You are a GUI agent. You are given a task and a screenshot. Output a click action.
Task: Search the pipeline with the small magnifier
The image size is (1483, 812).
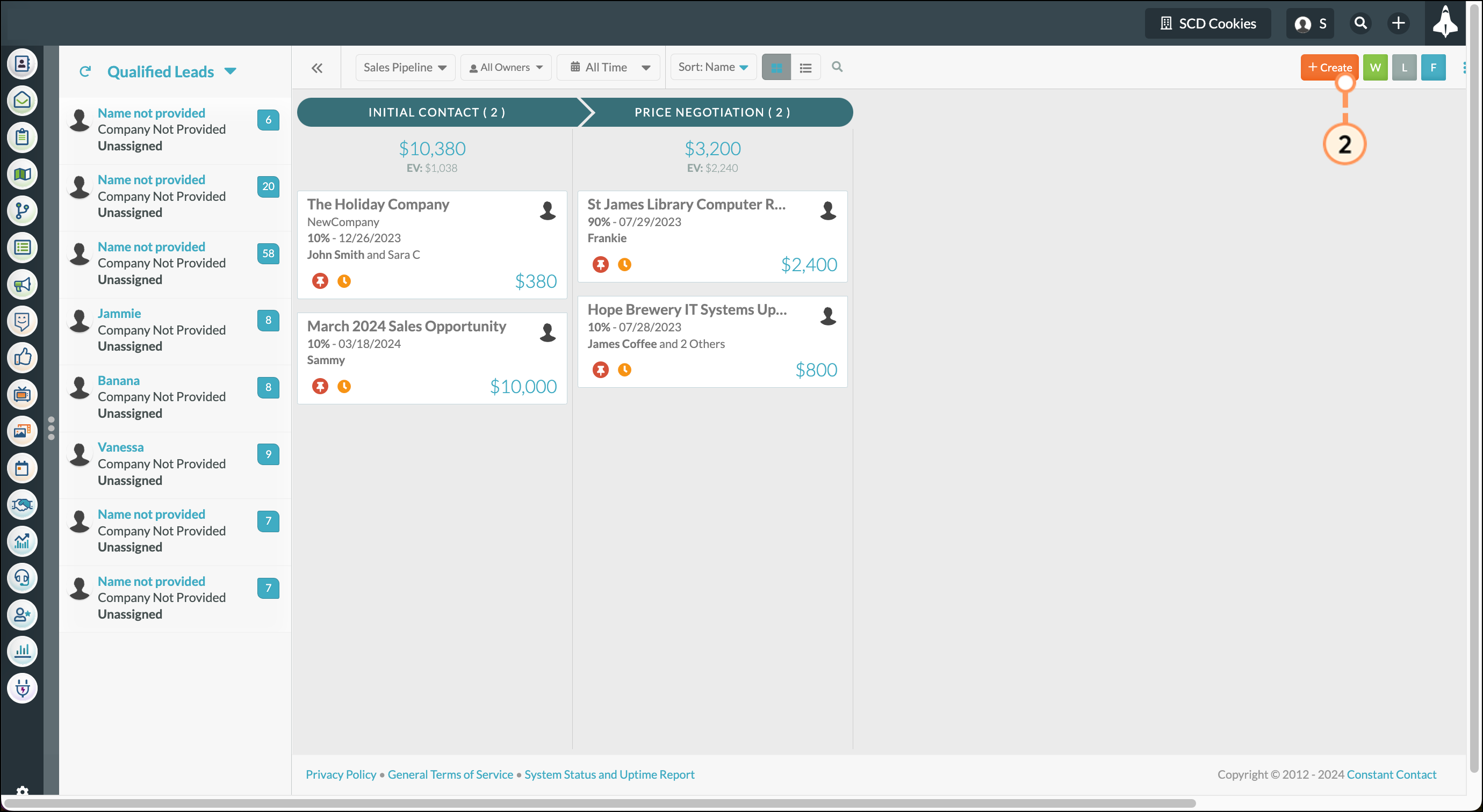point(837,67)
